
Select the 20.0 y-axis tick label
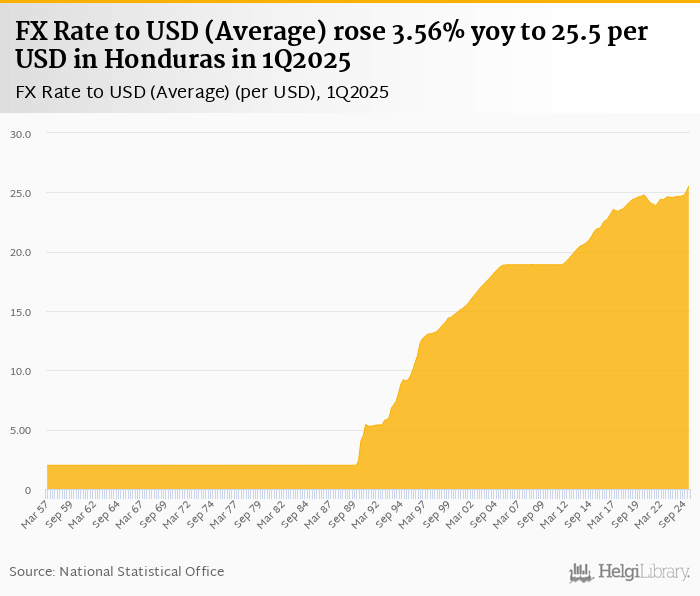tap(20, 252)
